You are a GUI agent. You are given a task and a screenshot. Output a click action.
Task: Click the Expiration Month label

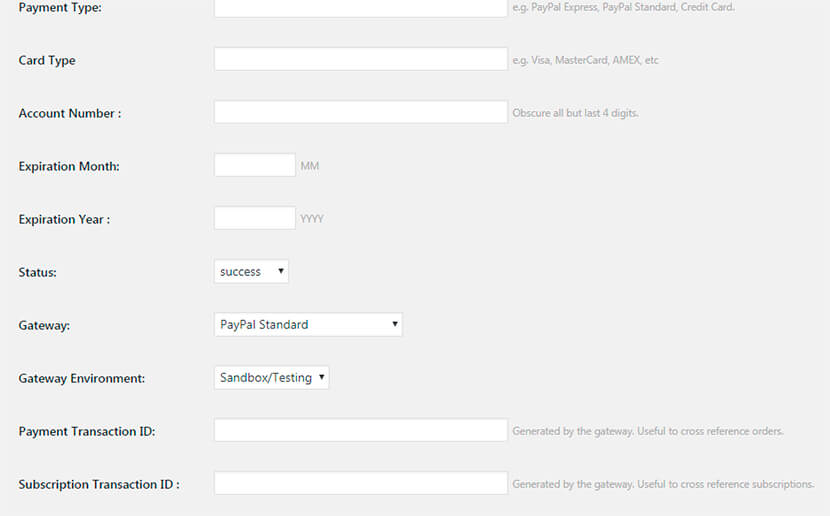[x=69, y=167]
